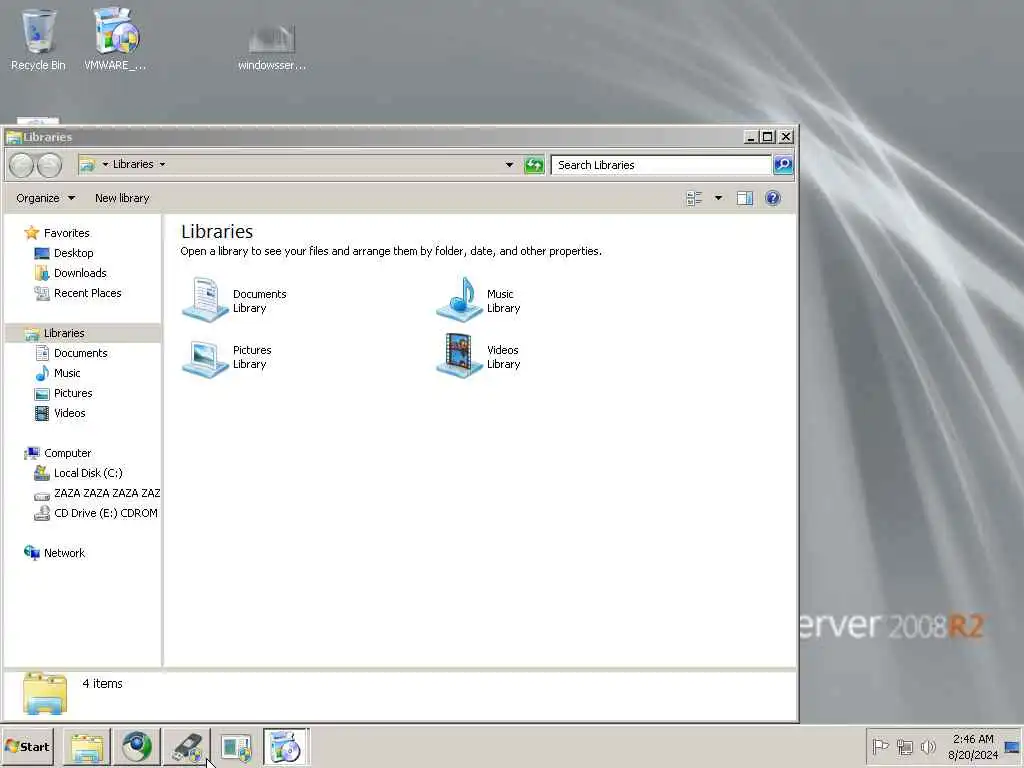The image size is (1024, 768).
Task: Open the network tray icon
Action: pos(904,746)
